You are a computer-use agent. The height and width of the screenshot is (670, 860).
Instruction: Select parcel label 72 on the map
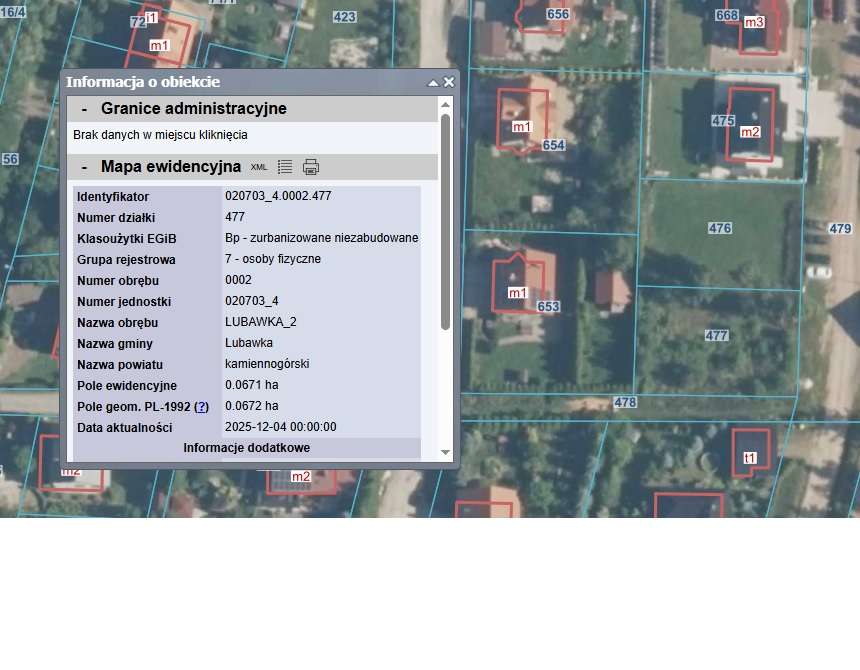coord(138,22)
